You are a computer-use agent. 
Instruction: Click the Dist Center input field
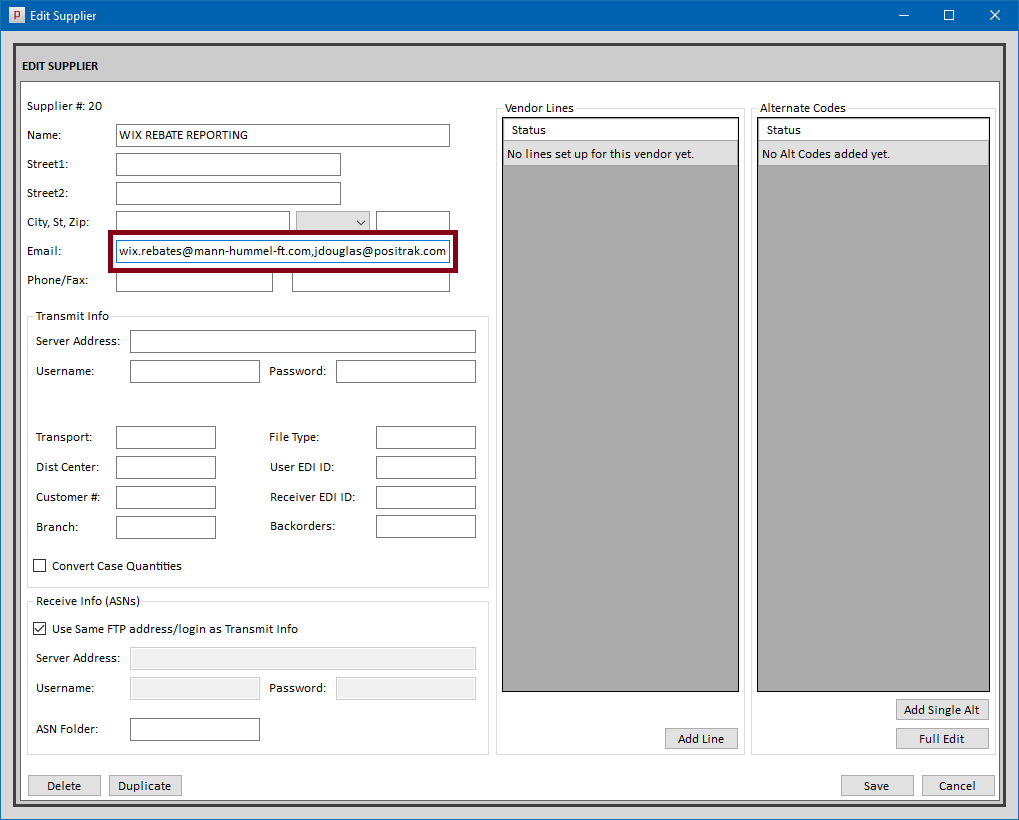[x=166, y=467]
